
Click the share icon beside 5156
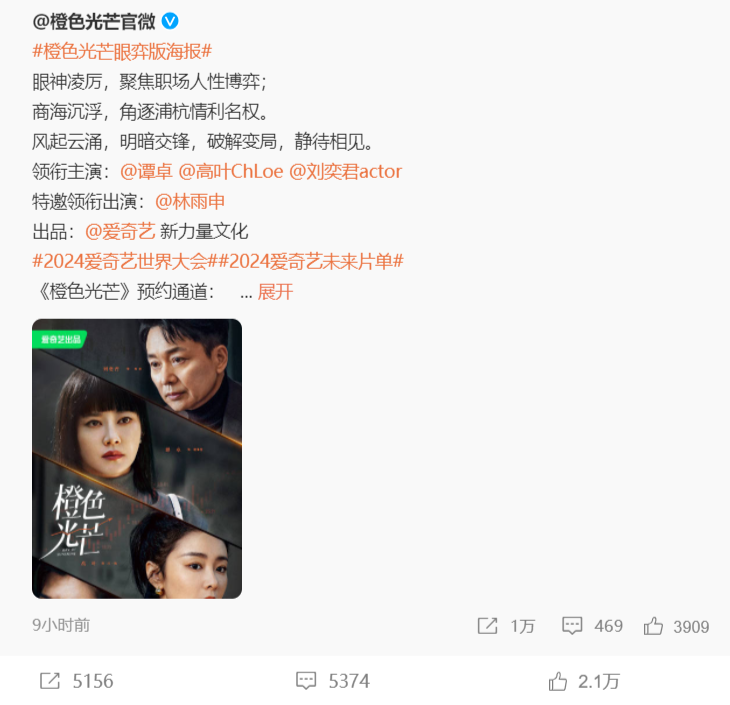click(50, 681)
